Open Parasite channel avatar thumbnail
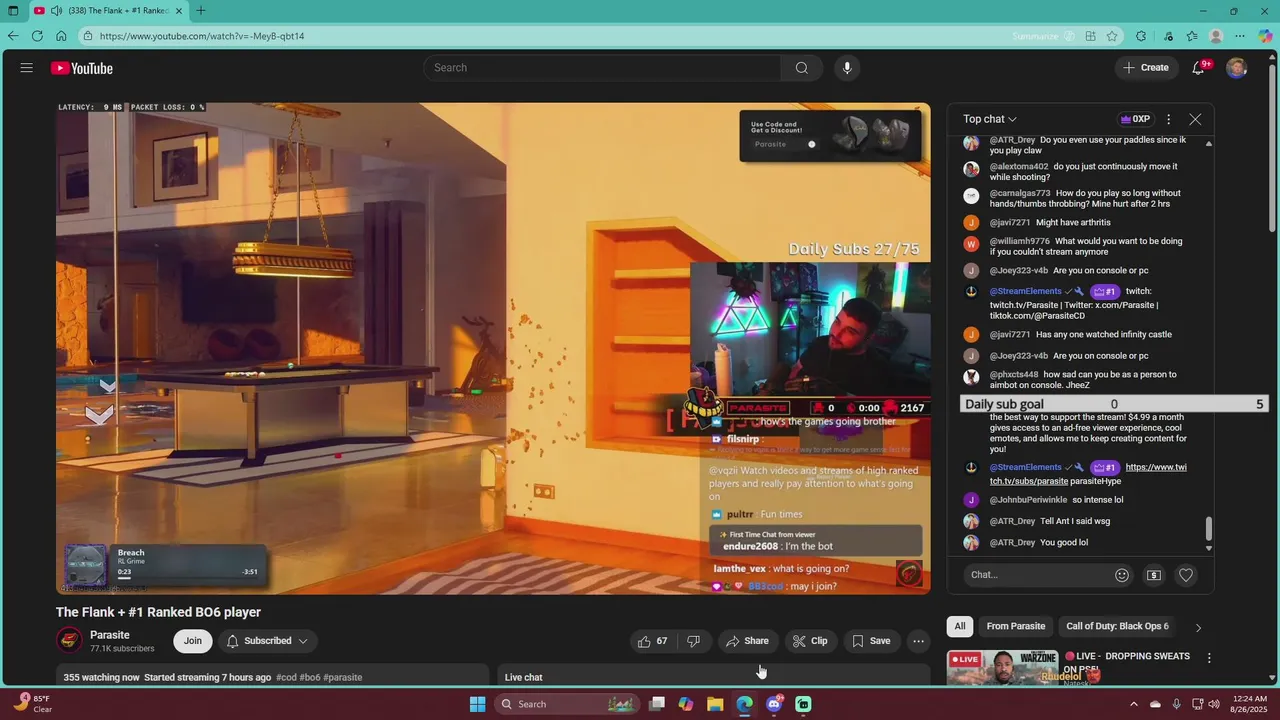 [x=69, y=641]
